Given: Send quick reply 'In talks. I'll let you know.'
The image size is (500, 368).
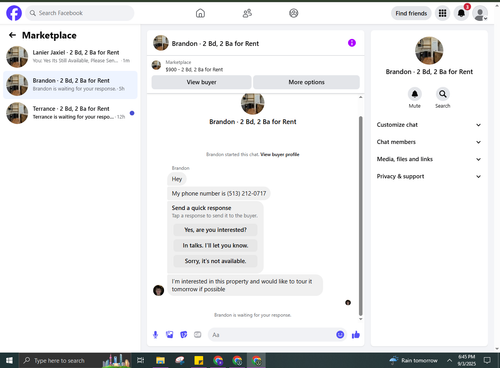Looking at the screenshot, I should pyautogui.click(x=215, y=245).
